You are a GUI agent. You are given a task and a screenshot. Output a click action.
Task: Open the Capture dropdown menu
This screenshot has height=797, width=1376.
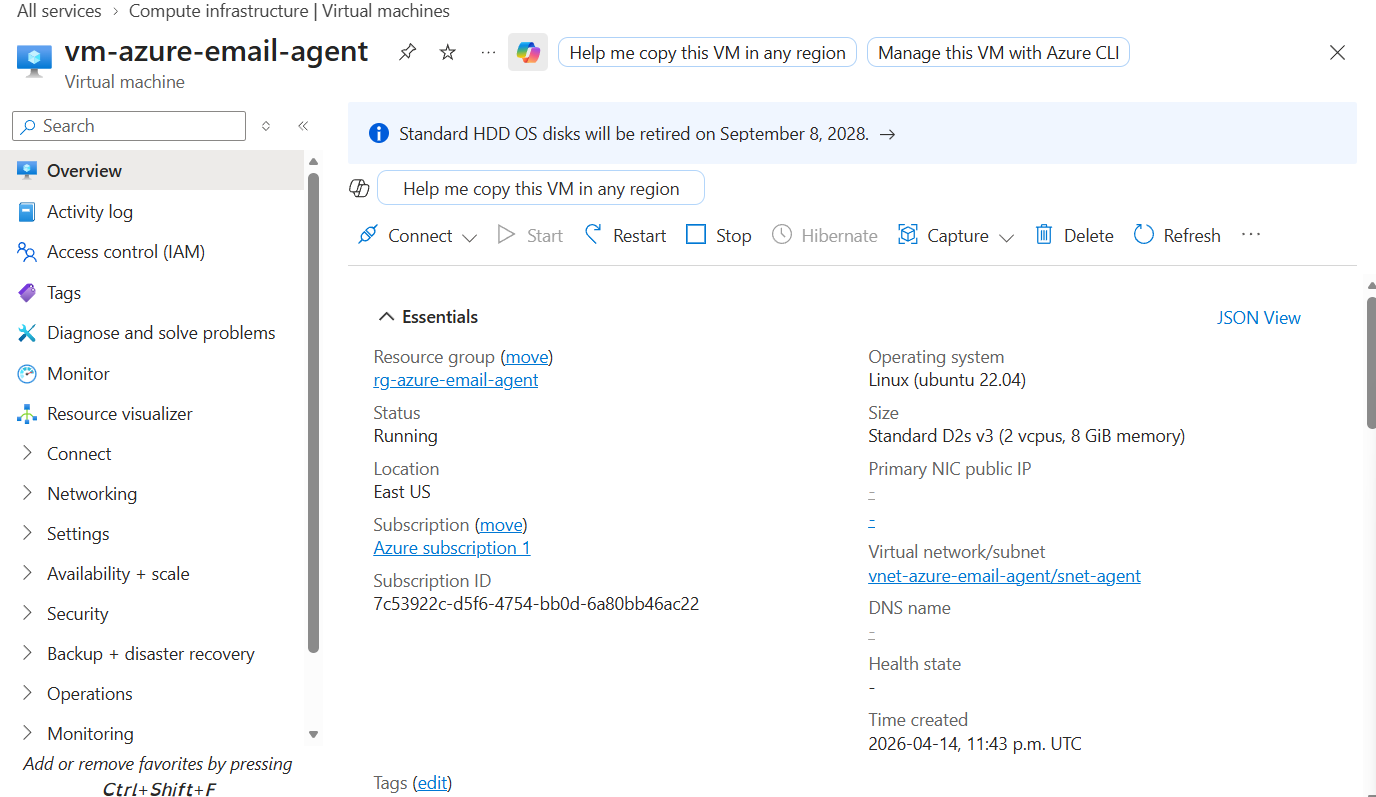956,236
